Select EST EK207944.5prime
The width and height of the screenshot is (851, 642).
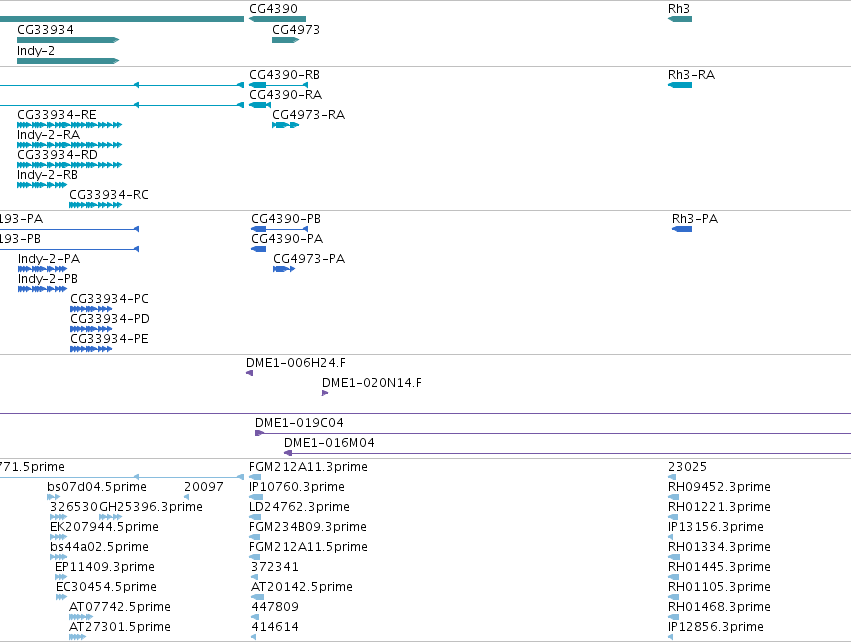[59, 538]
